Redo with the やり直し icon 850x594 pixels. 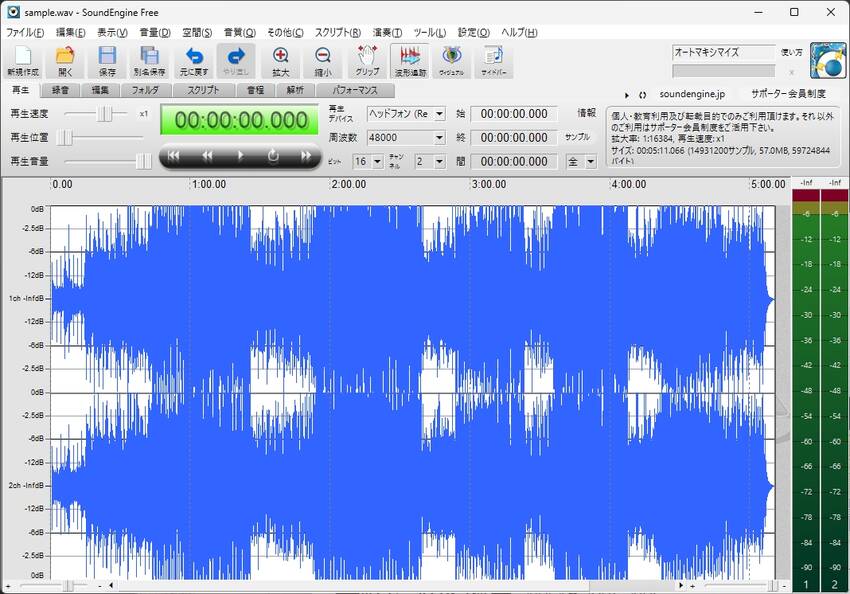(x=236, y=61)
